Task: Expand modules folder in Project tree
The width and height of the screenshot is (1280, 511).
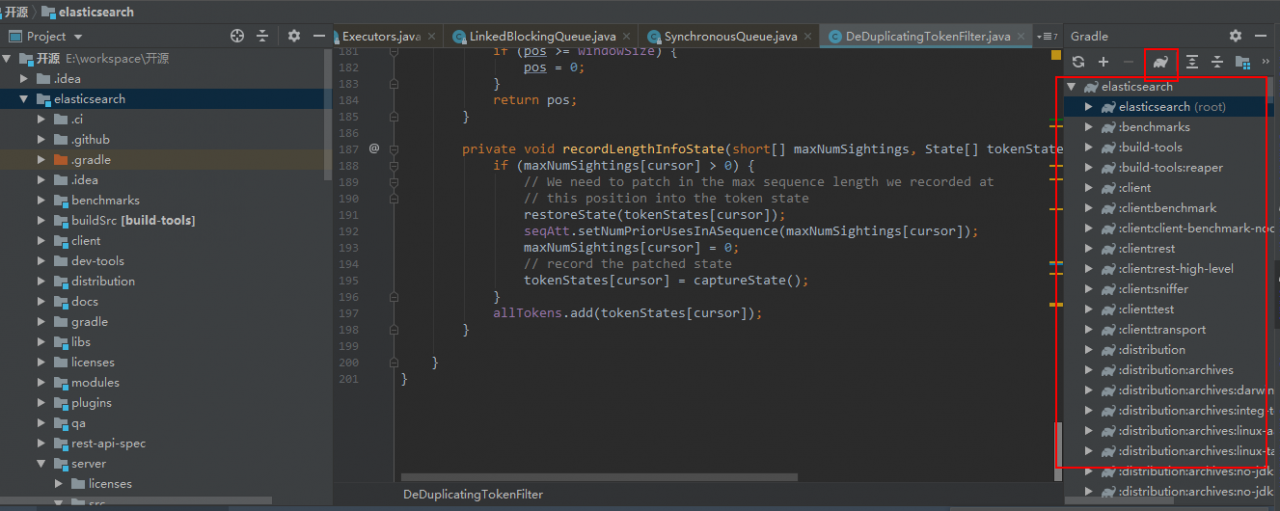Action: [42, 382]
